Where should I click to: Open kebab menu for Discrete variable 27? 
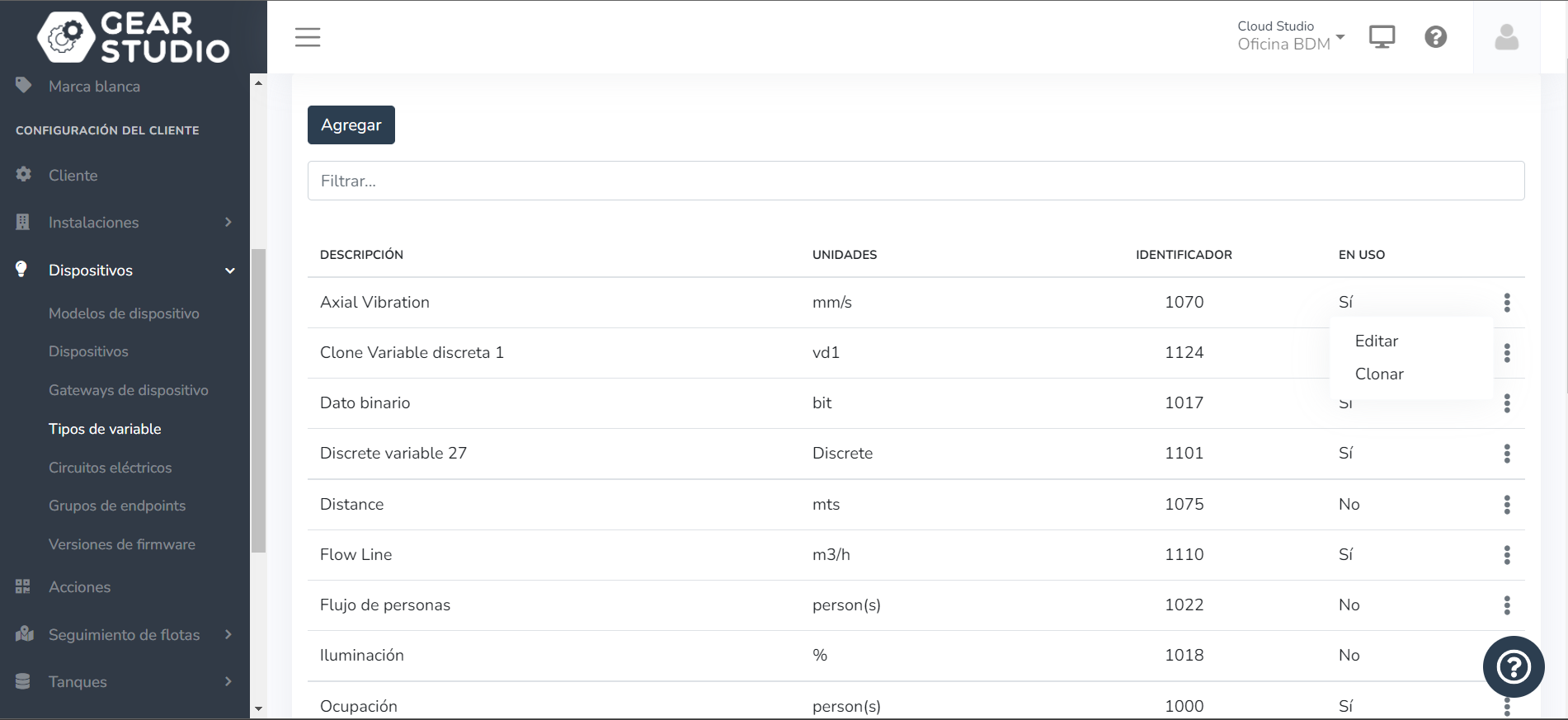[x=1506, y=454]
